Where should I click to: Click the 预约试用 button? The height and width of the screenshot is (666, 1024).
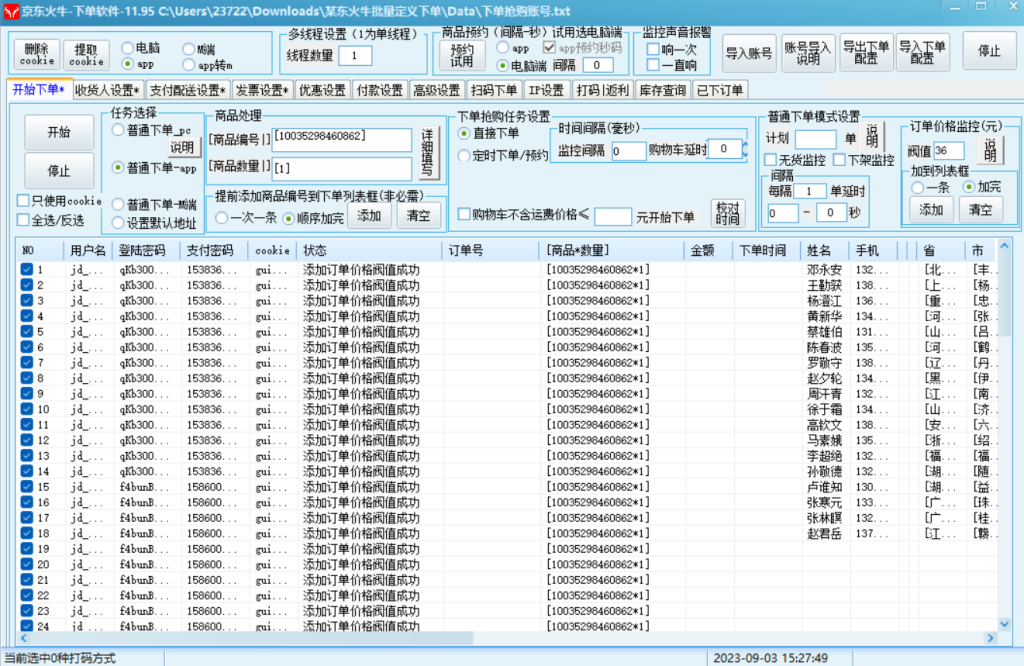coord(462,56)
